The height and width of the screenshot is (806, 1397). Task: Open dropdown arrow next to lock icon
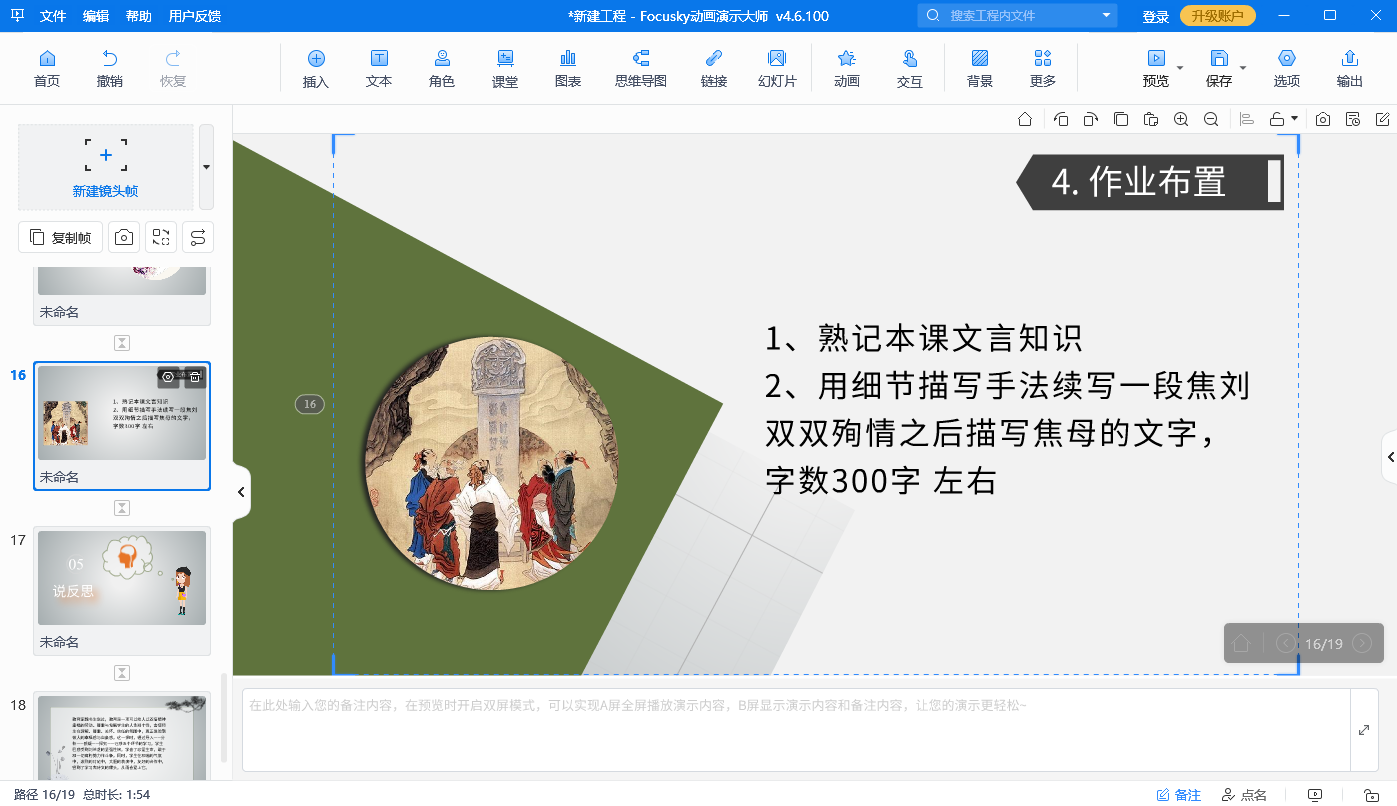click(x=1295, y=119)
